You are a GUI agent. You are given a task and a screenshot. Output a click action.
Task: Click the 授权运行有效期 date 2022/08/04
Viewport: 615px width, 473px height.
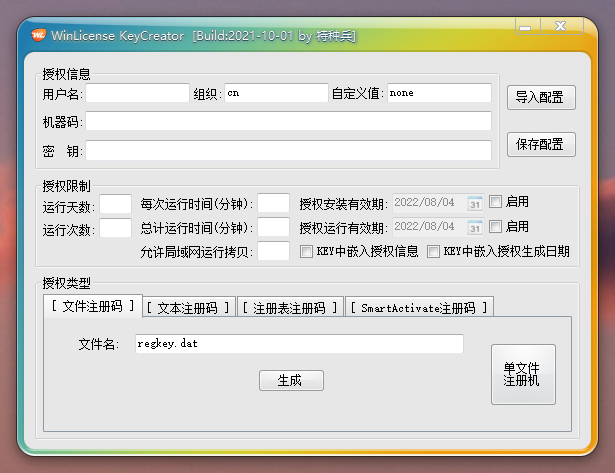coord(424,226)
